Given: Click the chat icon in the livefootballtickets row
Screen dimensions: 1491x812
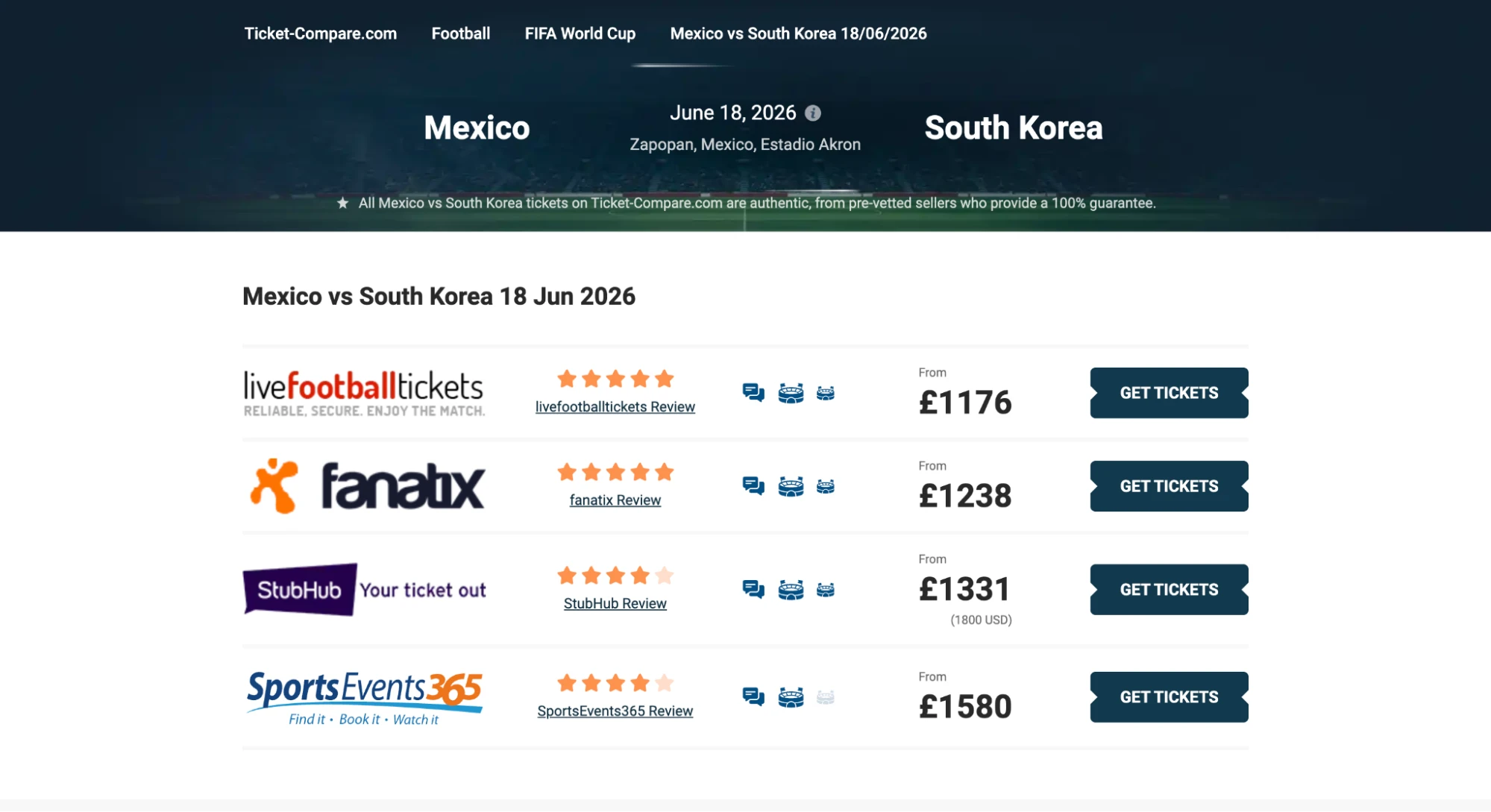Looking at the screenshot, I should coord(753,393).
